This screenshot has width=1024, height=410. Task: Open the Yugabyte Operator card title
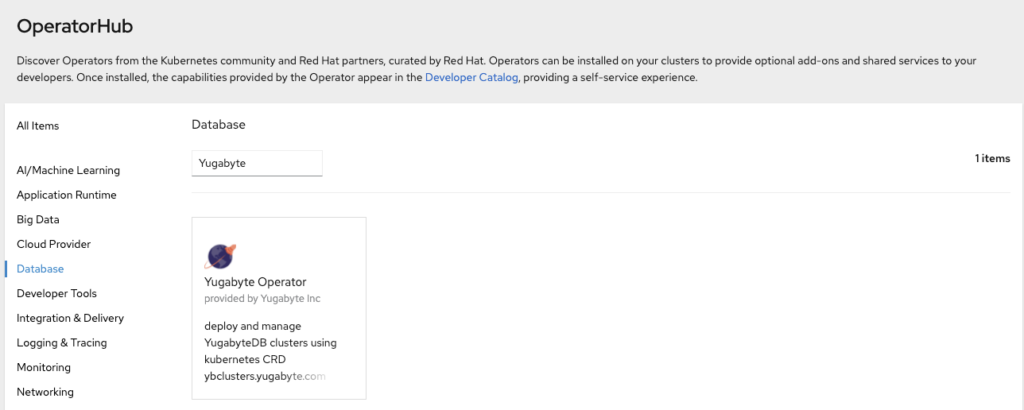tap(255, 282)
